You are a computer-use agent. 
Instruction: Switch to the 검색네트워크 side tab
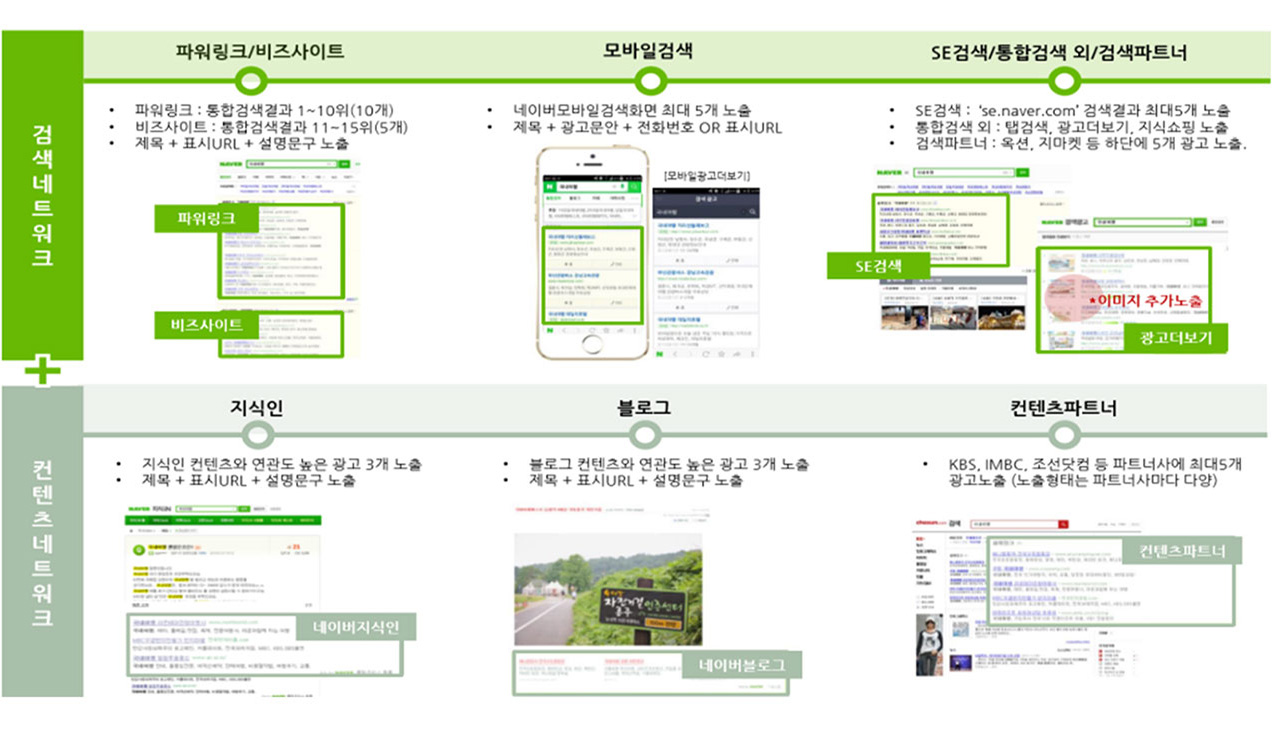(x=42, y=195)
